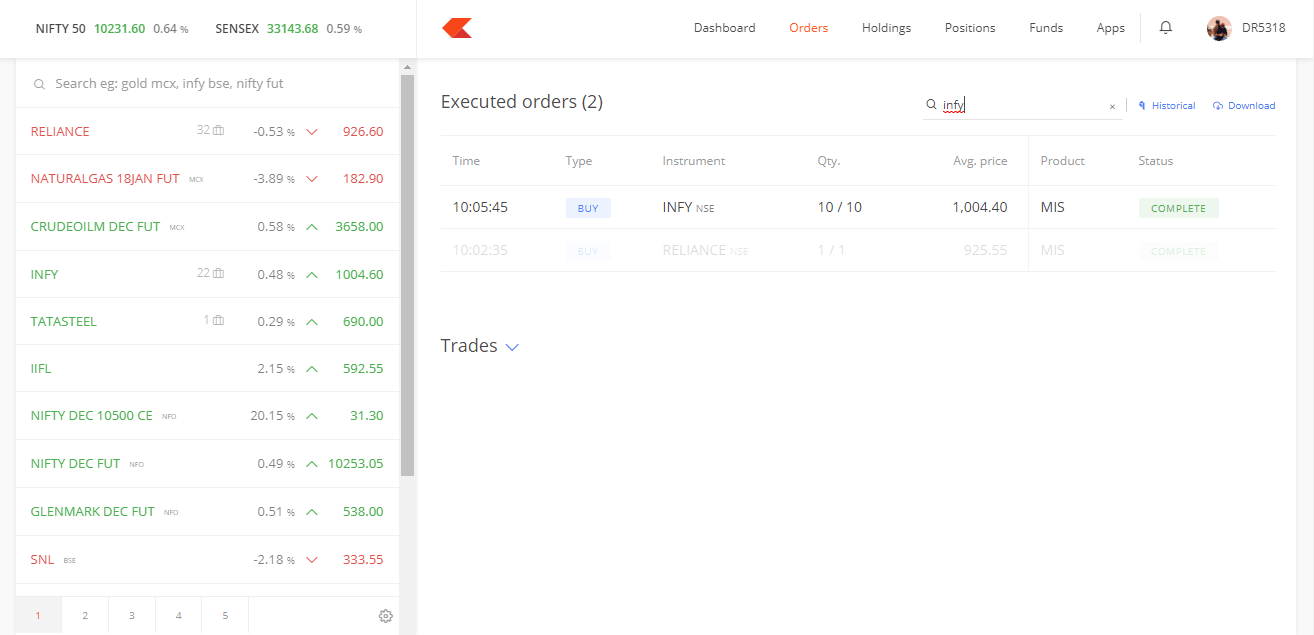View the Funds tab
1314x635 pixels.
coord(1046,28)
